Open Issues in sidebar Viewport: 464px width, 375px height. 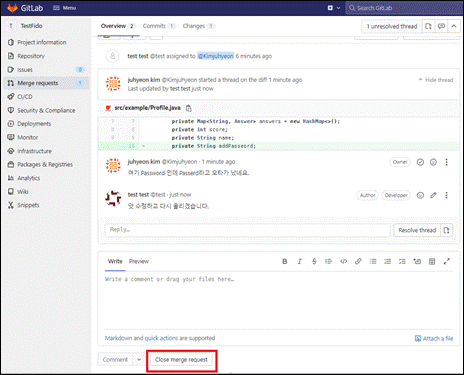tap(25, 70)
